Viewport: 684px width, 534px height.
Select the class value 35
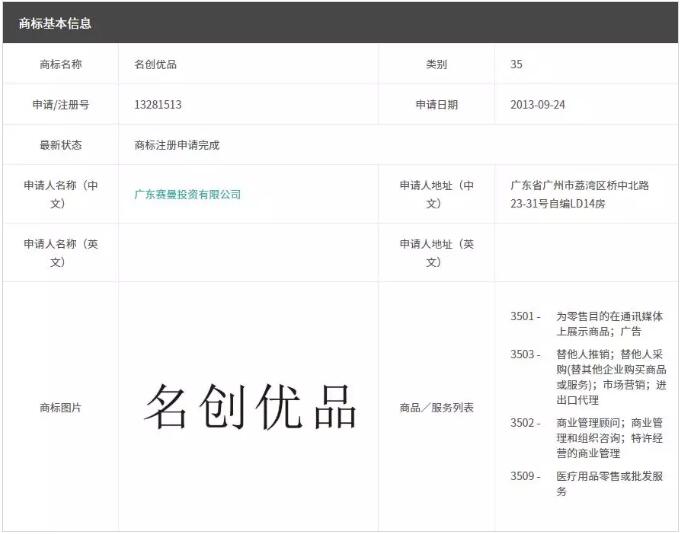coord(516,64)
